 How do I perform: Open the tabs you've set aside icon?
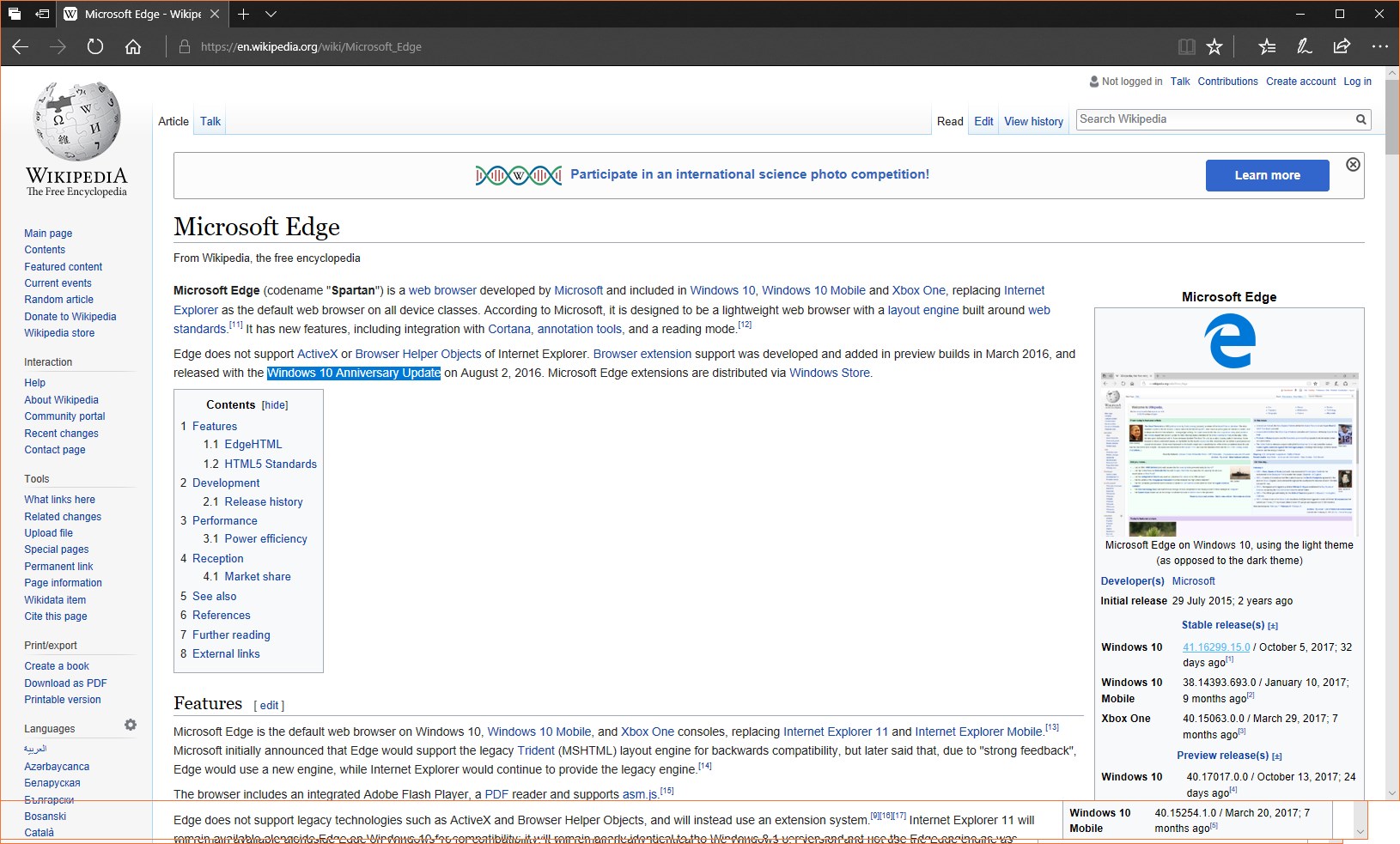[15, 14]
